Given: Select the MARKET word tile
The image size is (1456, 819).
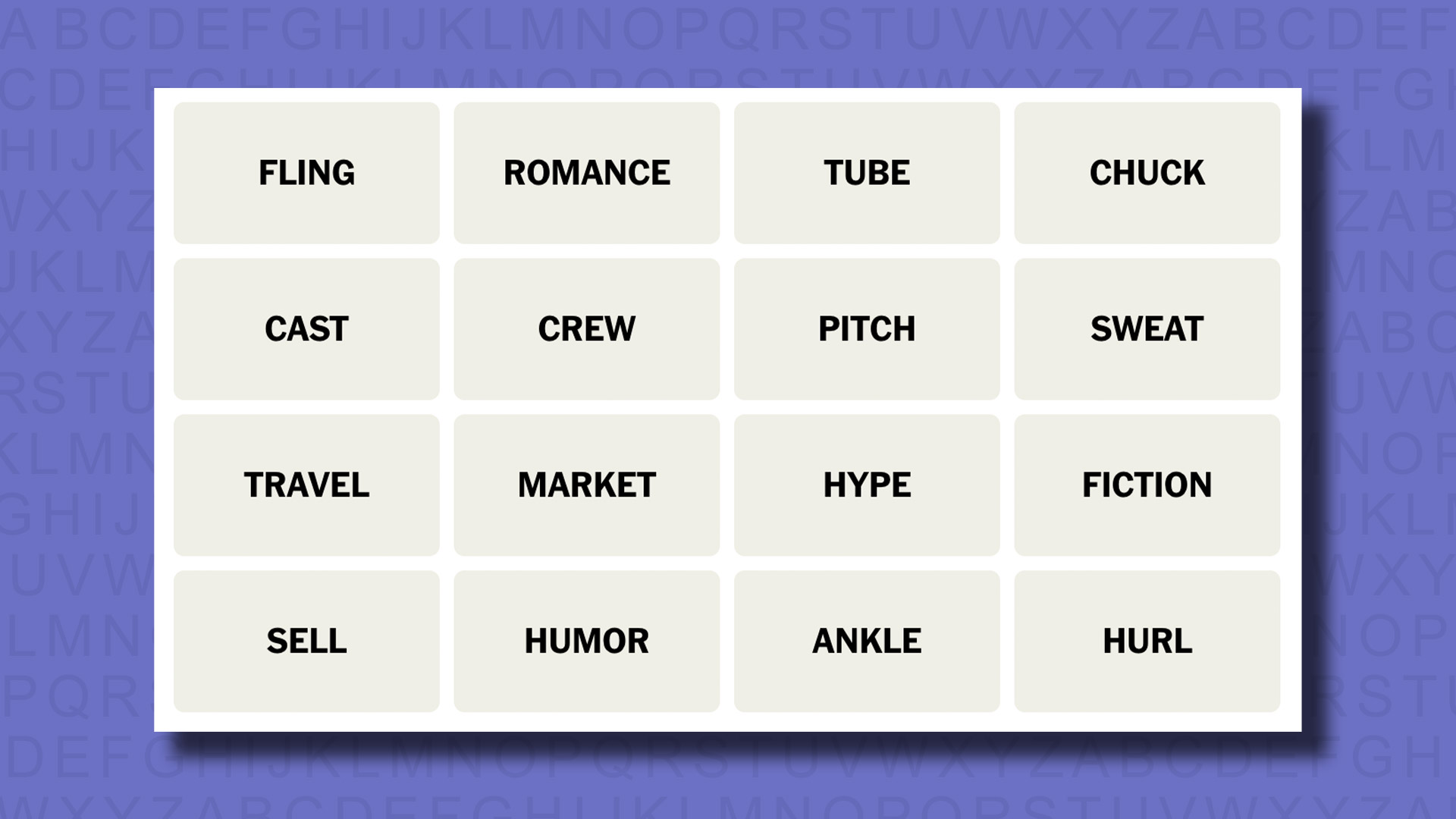Looking at the screenshot, I should [x=587, y=485].
